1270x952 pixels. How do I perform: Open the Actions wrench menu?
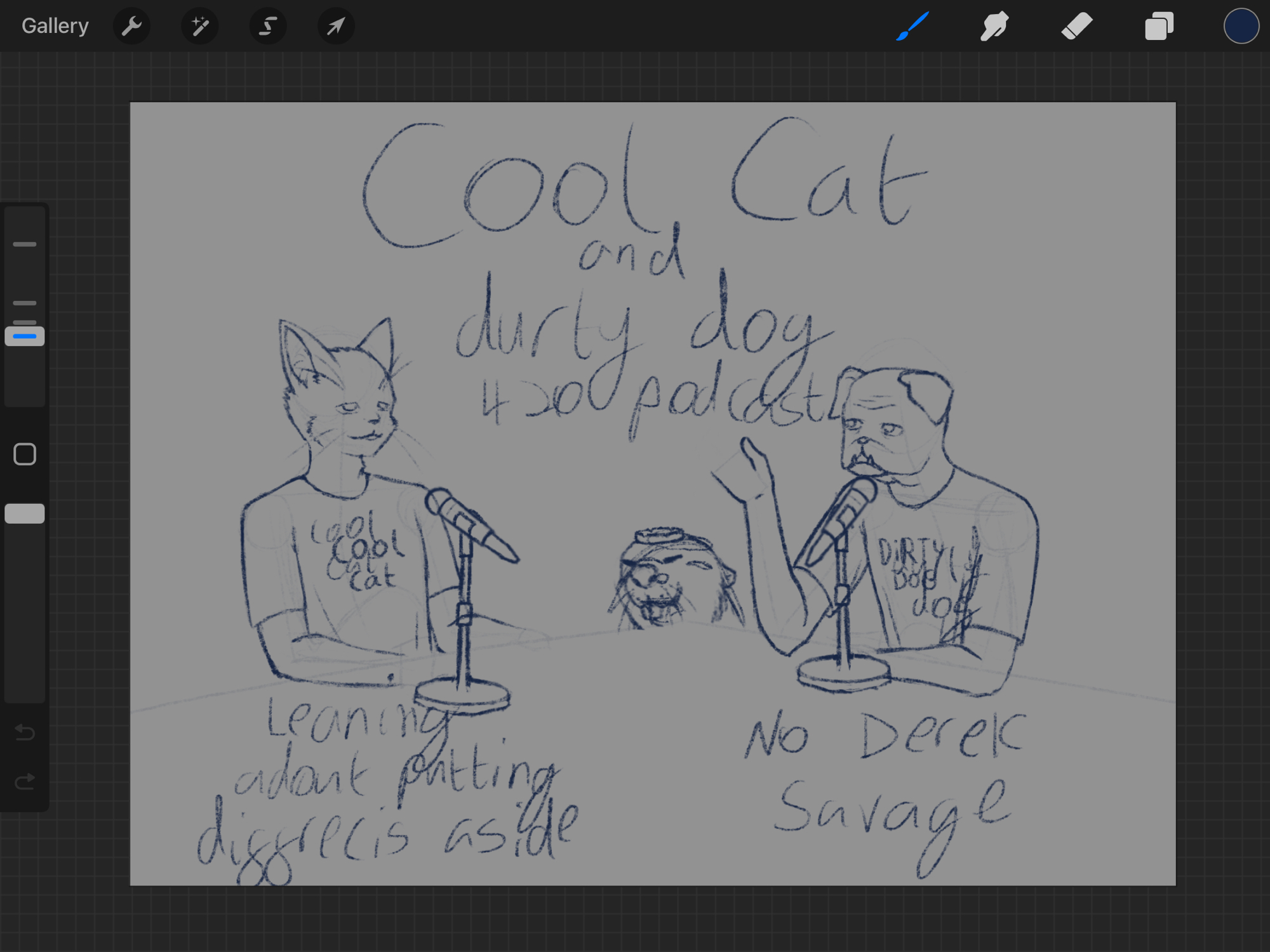[x=131, y=26]
